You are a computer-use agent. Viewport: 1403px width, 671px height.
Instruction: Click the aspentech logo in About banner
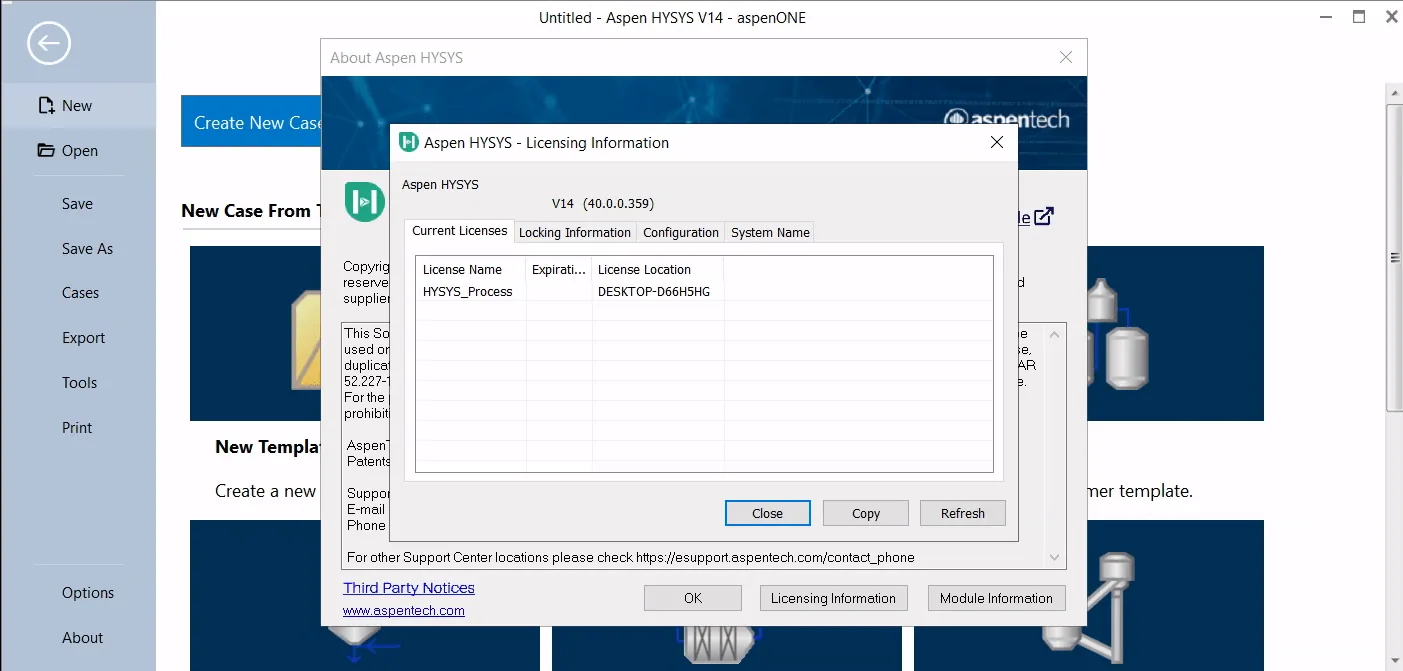[1007, 119]
